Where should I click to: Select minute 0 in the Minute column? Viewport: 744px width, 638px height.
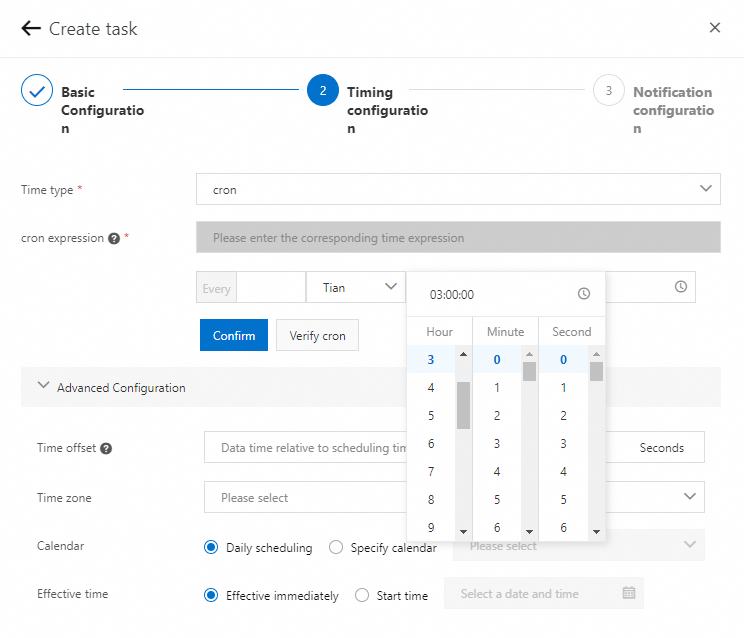[x=497, y=360]
